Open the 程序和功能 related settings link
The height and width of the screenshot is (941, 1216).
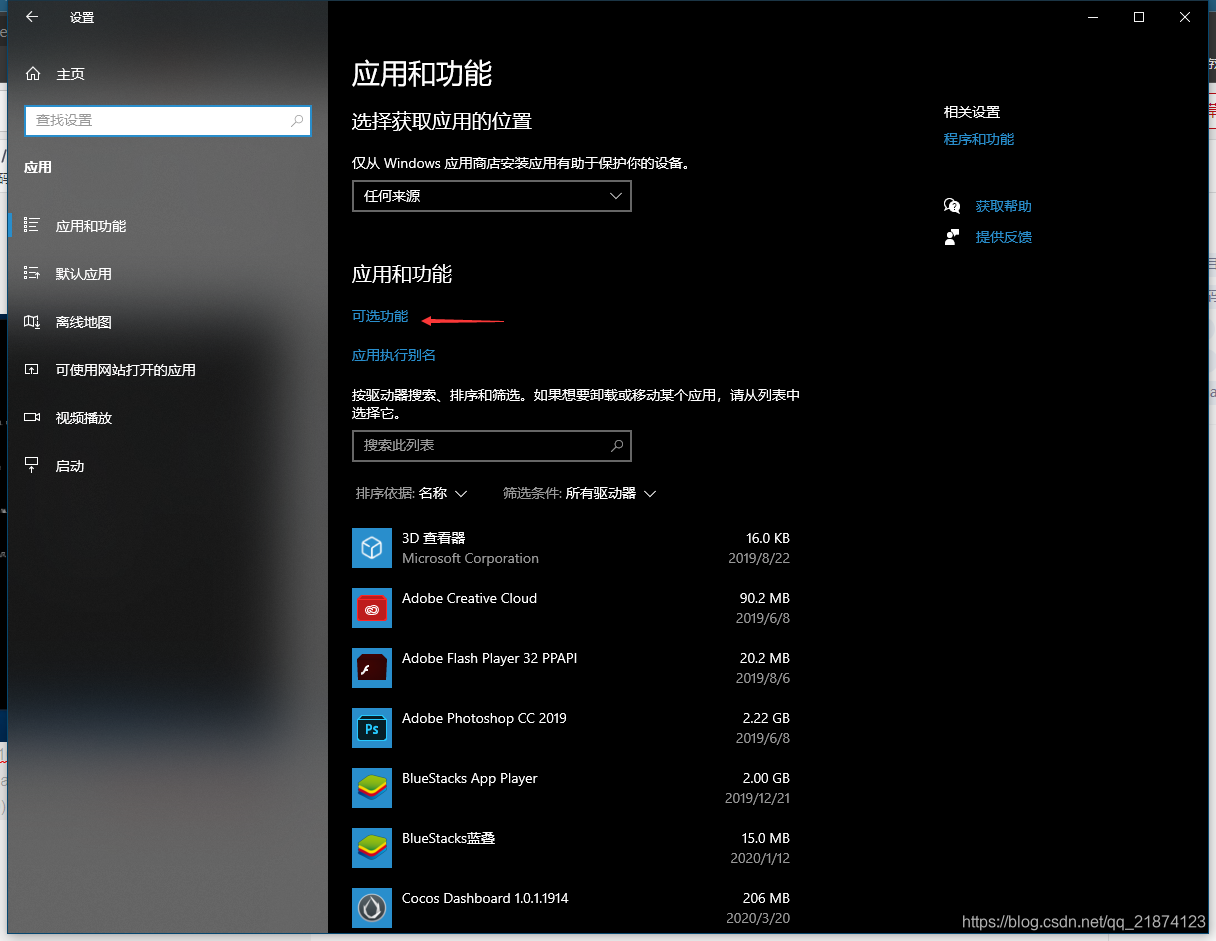click(x=979, y=139)
